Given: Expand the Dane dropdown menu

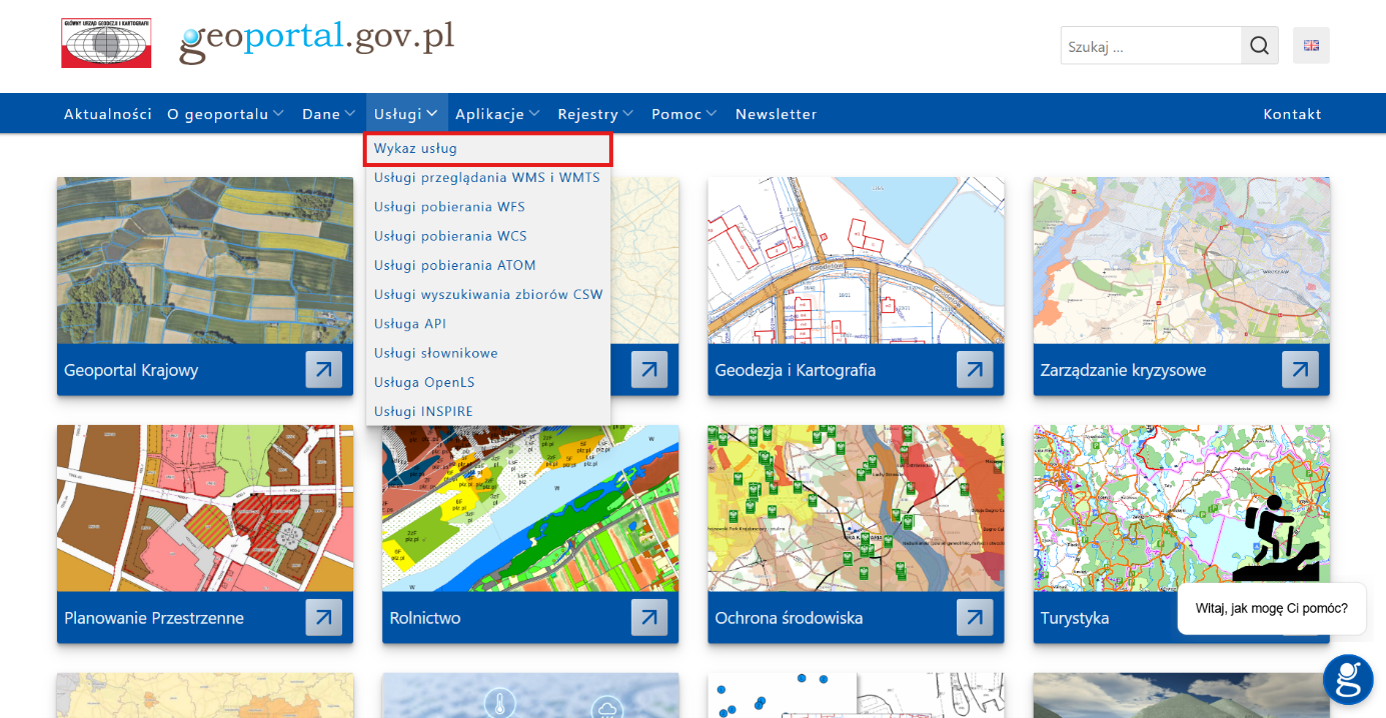Looking at the screenshot, I should (329, 114).
